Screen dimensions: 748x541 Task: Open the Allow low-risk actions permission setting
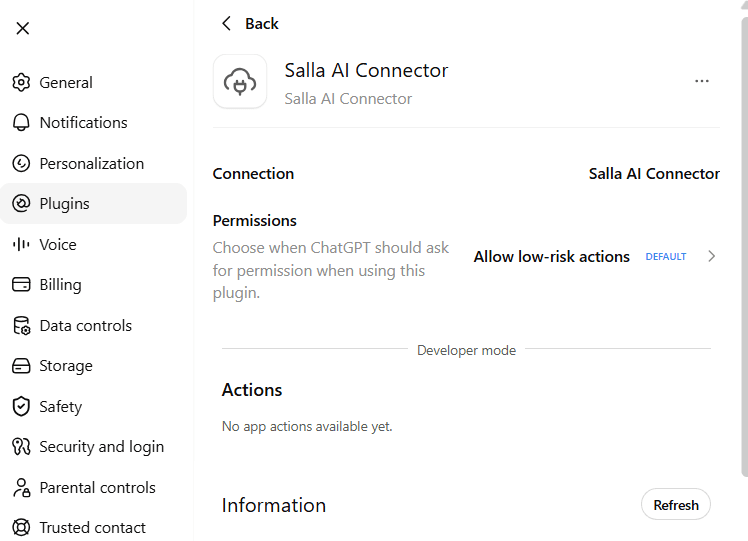595,257
